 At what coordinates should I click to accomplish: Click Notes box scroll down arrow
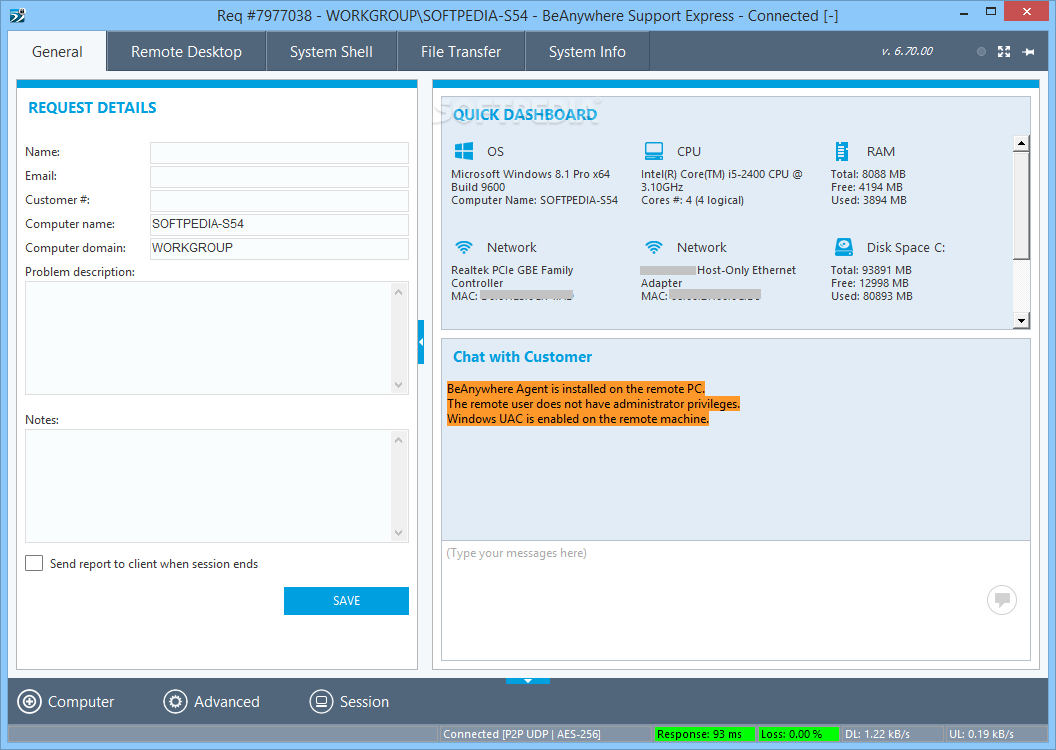[x=398, y=533]
